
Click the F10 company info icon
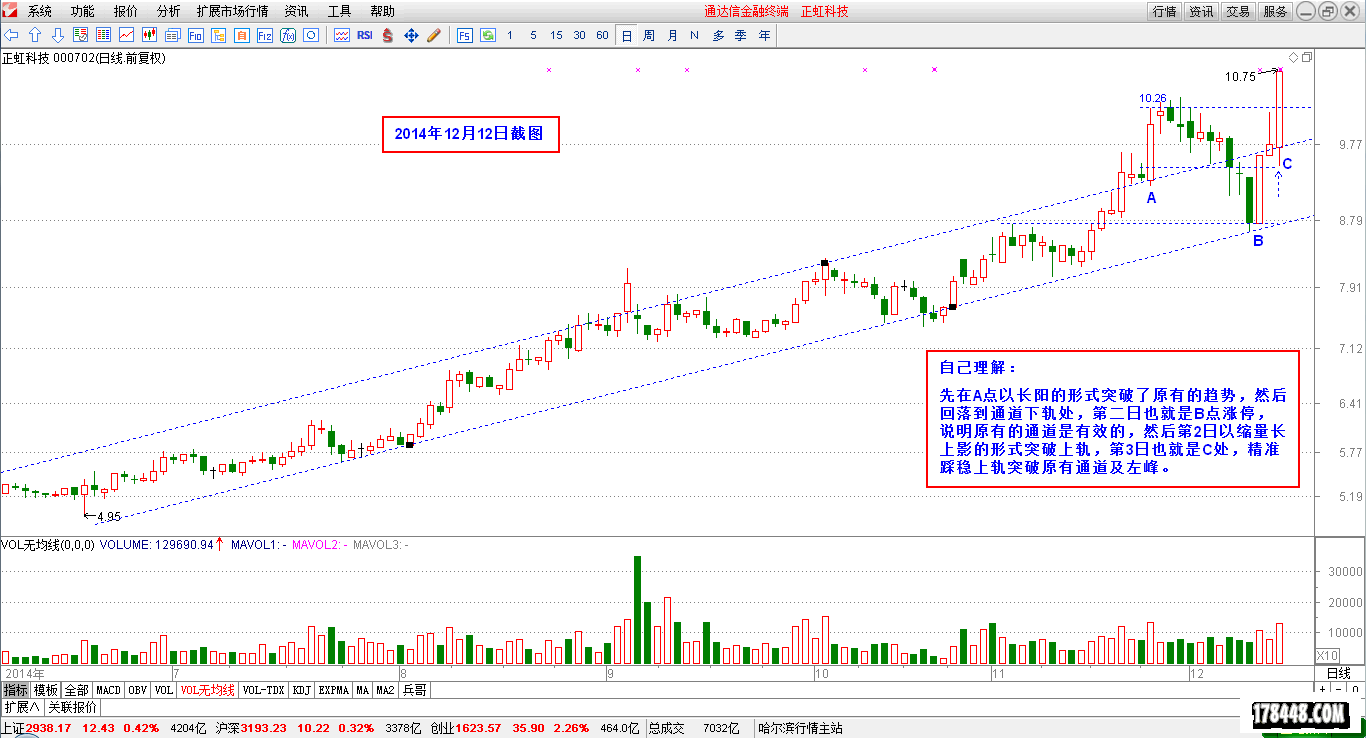pos(195,35)
